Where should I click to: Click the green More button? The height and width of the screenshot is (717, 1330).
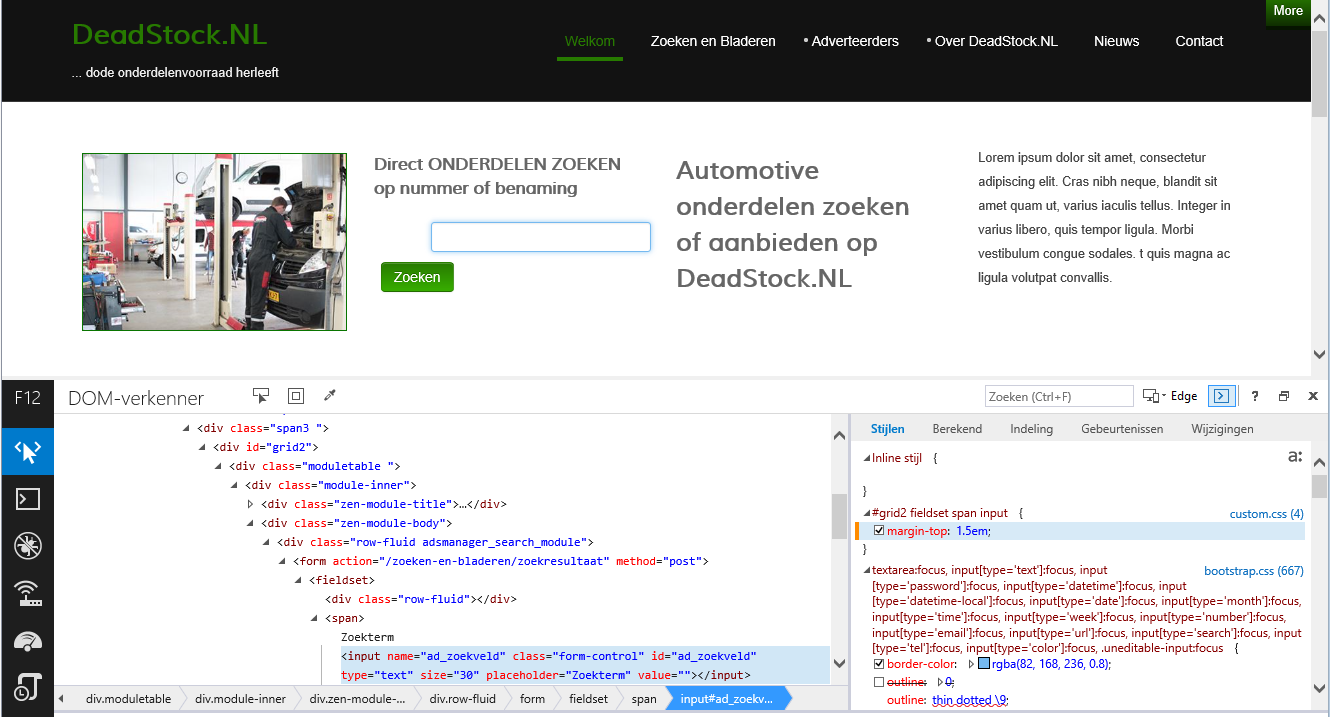pos(1288,12)
